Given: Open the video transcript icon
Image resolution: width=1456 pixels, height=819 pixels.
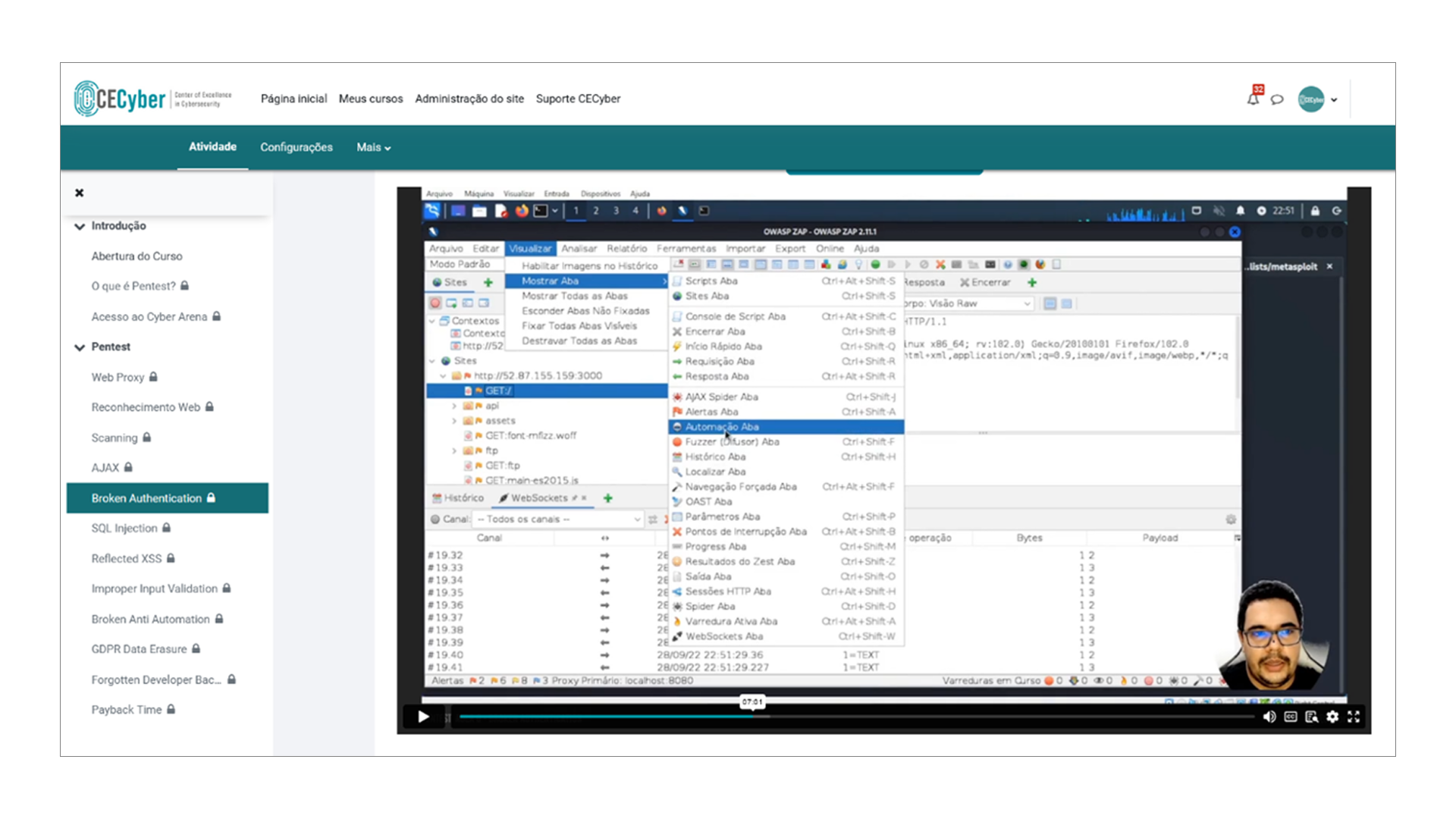Looking at the screenshot, I should click(x=1311, y=717).
